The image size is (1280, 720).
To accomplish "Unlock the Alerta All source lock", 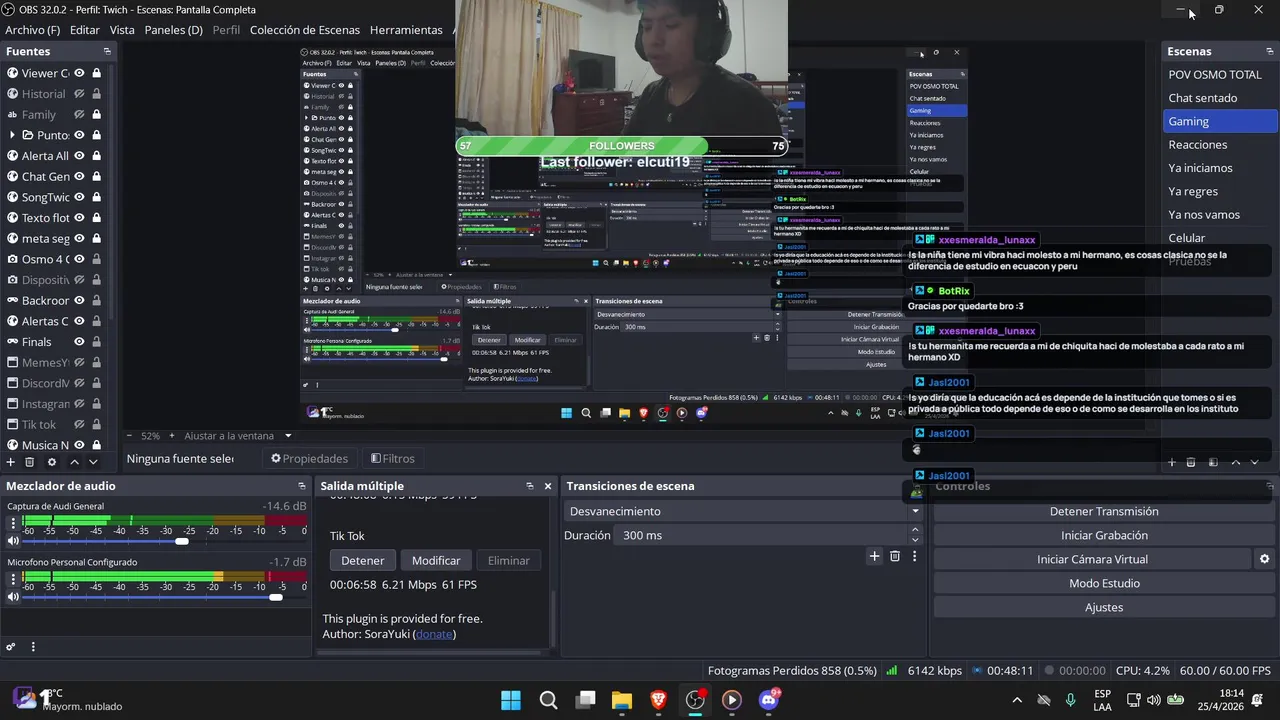I will pyautogui.click(x=96, y=156).
